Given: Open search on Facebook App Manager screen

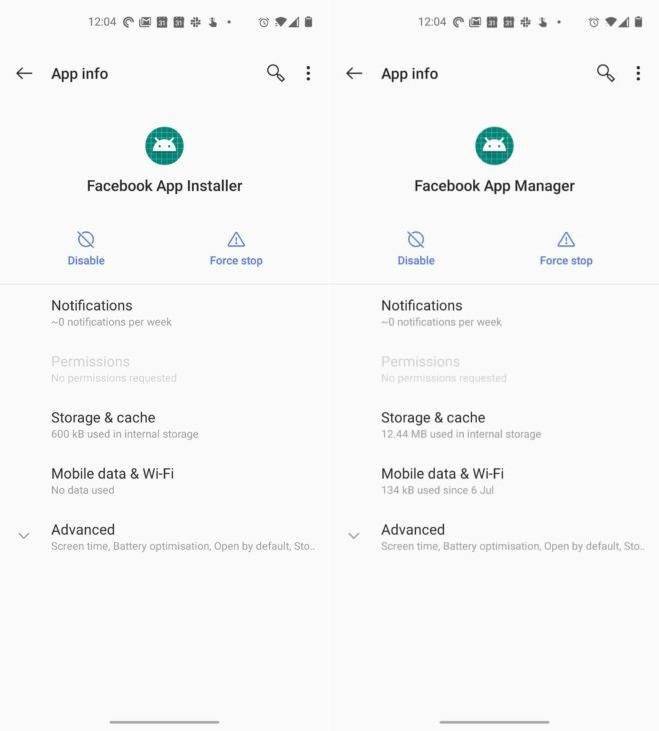Looking at the screenshot, I should tap(605, 73).
